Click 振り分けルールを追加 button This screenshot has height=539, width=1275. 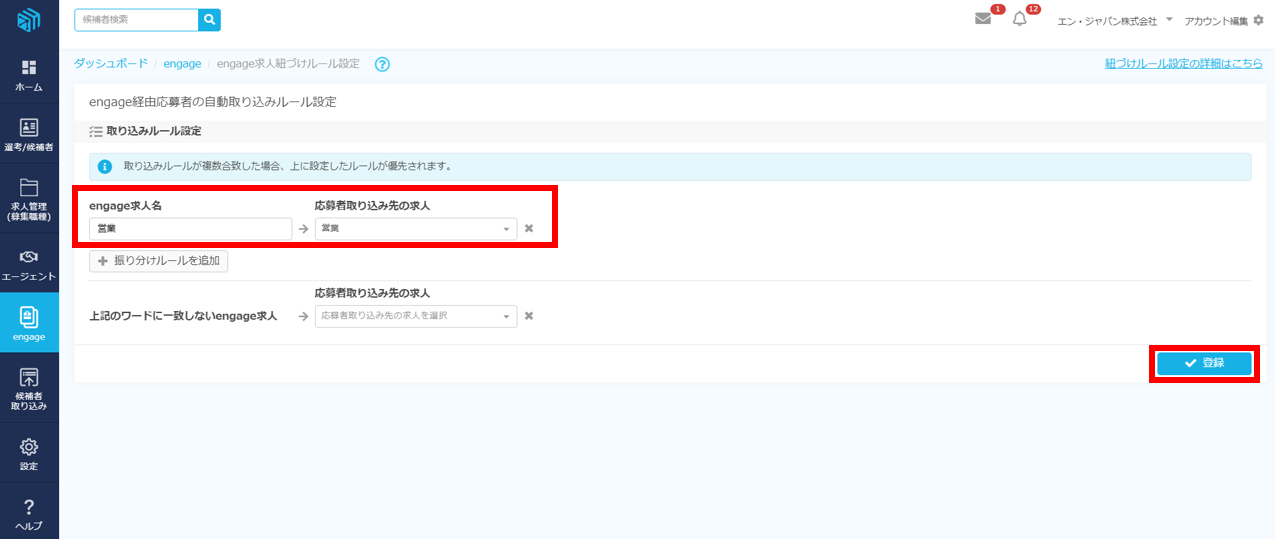159,261
